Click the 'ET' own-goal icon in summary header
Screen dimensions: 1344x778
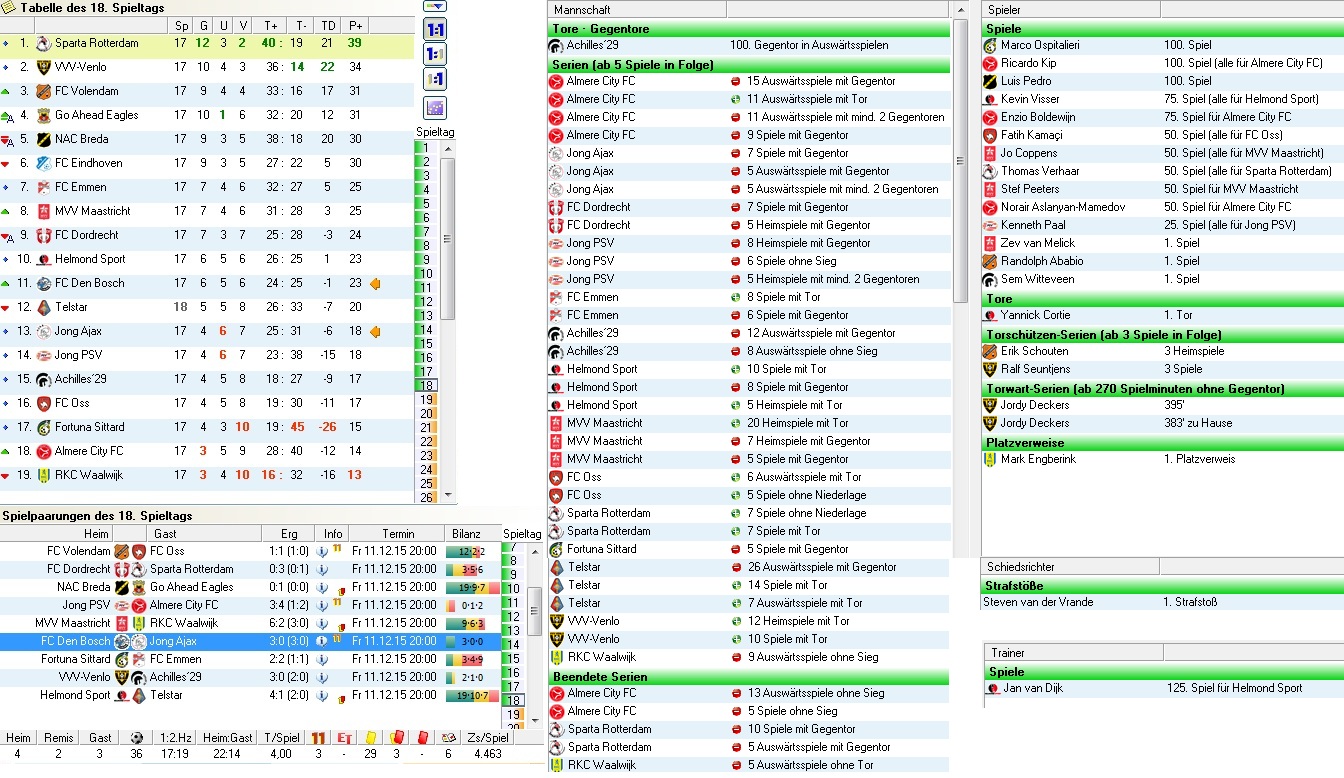pyautogui.click(x=345, y=738)
